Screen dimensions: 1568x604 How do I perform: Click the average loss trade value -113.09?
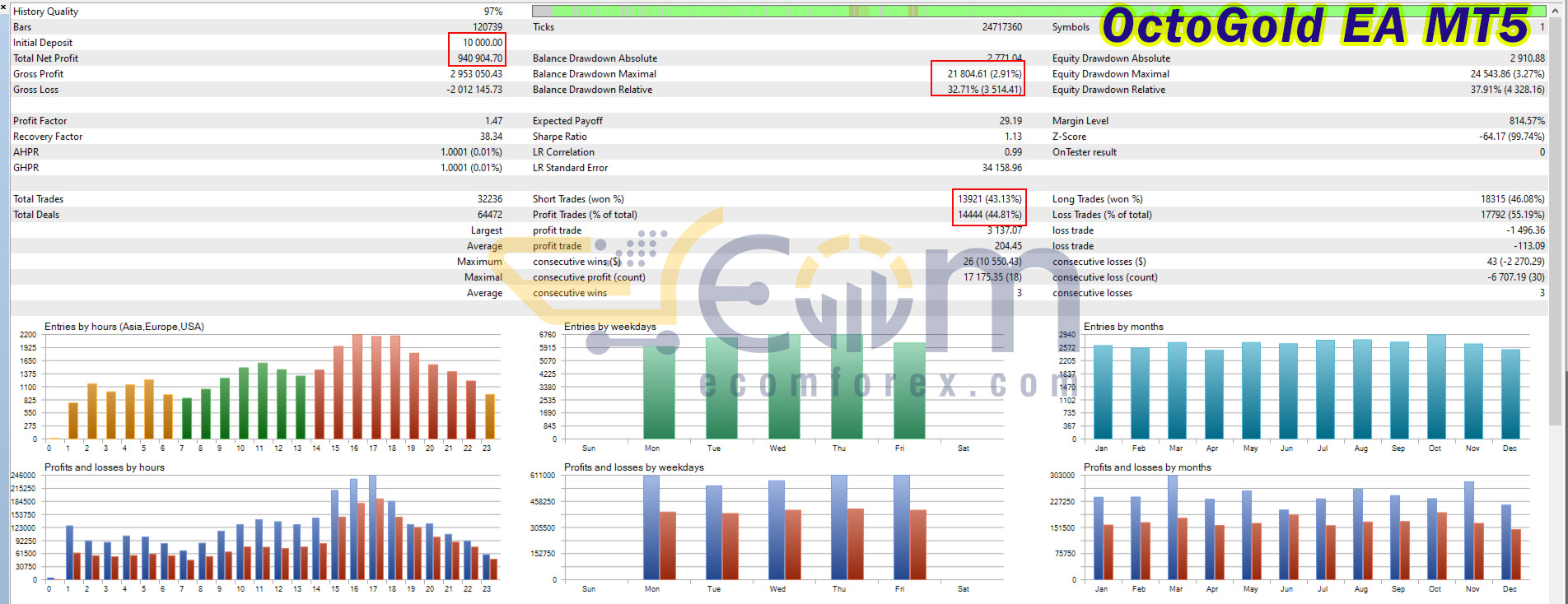pos(1529,246)
